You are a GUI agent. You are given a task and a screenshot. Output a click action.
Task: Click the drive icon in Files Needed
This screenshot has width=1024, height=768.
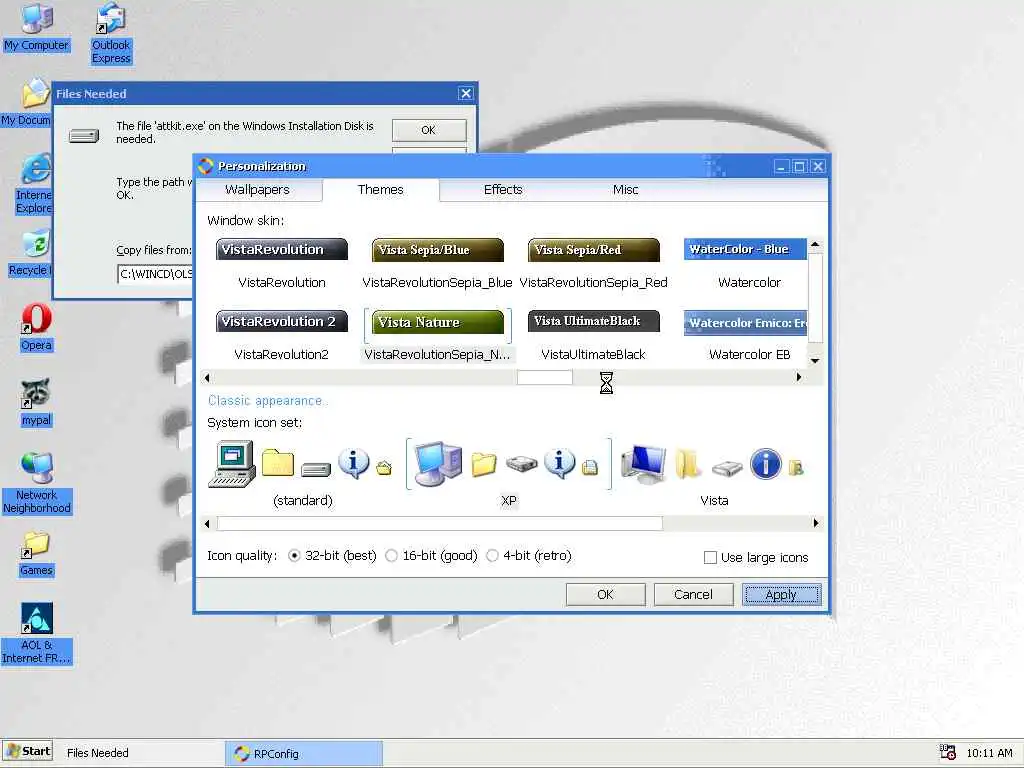click(84, 135)
